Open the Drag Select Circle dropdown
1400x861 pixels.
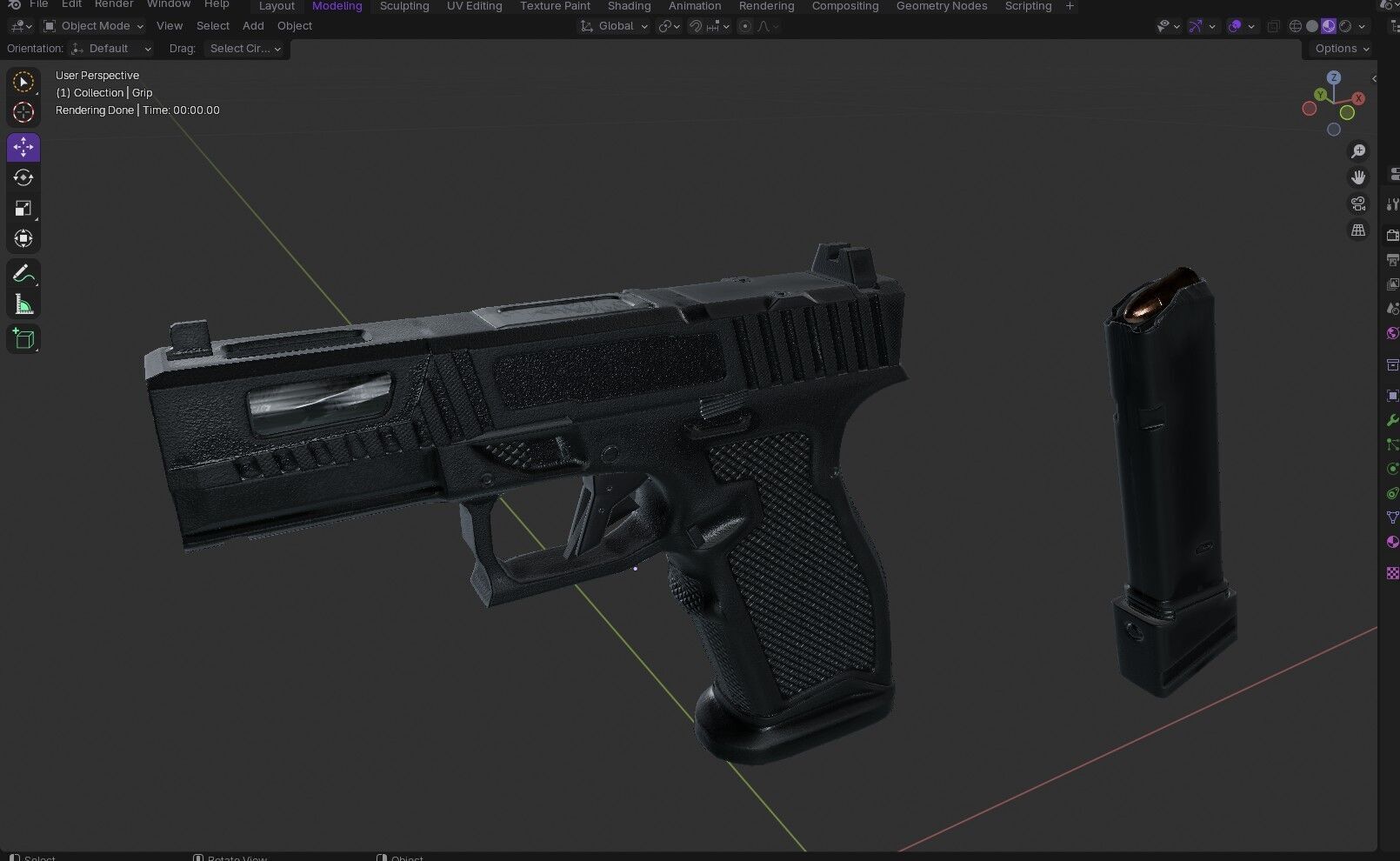tap(246, 49)
